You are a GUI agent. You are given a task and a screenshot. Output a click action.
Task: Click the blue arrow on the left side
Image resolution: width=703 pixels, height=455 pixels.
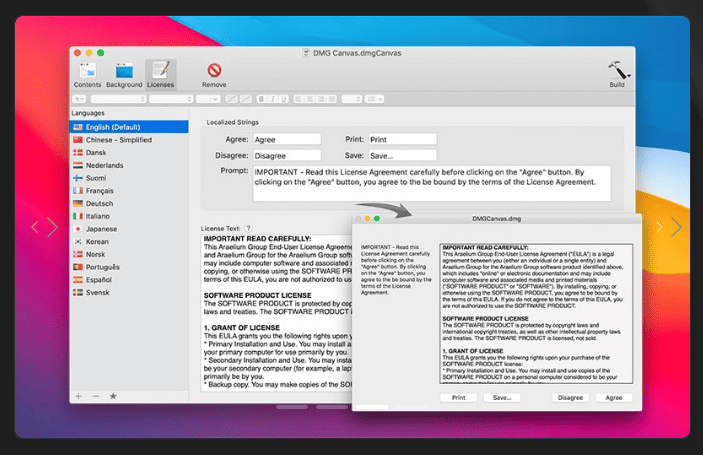(52, 227)
